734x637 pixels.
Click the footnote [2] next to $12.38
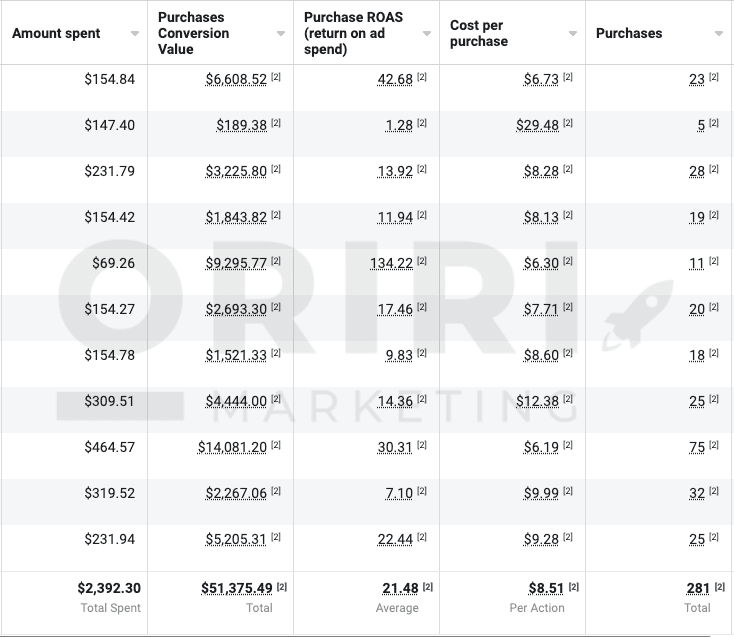coord(568,399)
